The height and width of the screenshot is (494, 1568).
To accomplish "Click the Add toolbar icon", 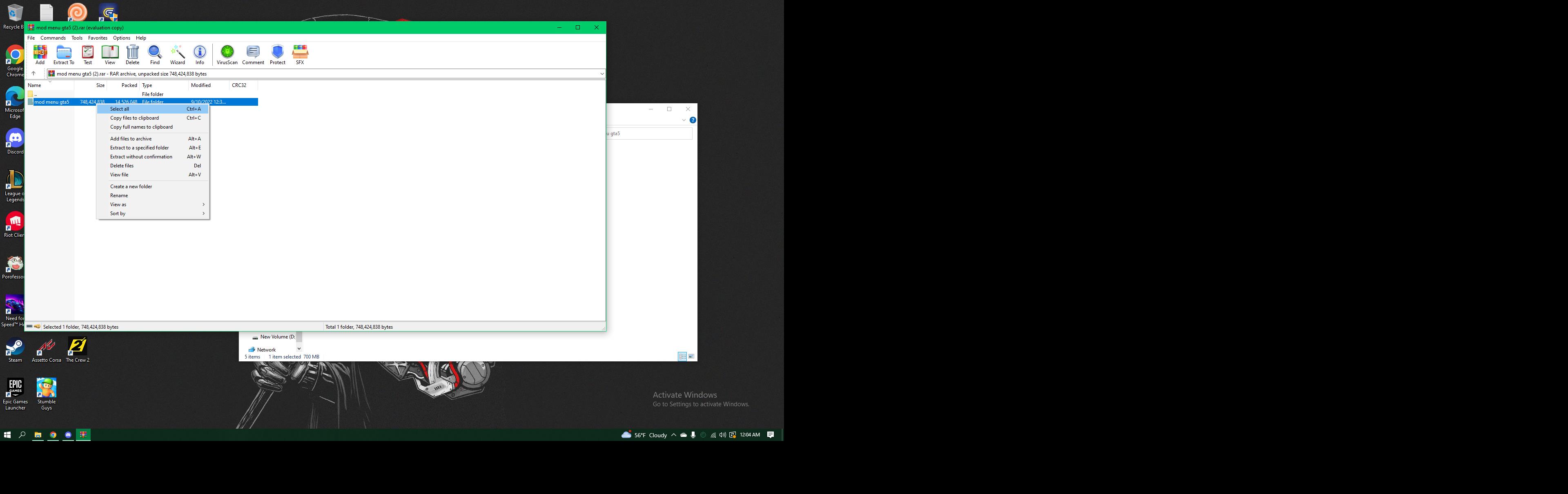I will click(40, 54).
